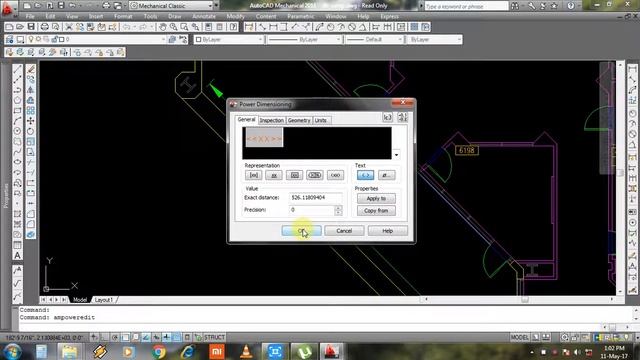640x360 pixels.
Task: Toggle the <> dimension text button
Action: 365,175
